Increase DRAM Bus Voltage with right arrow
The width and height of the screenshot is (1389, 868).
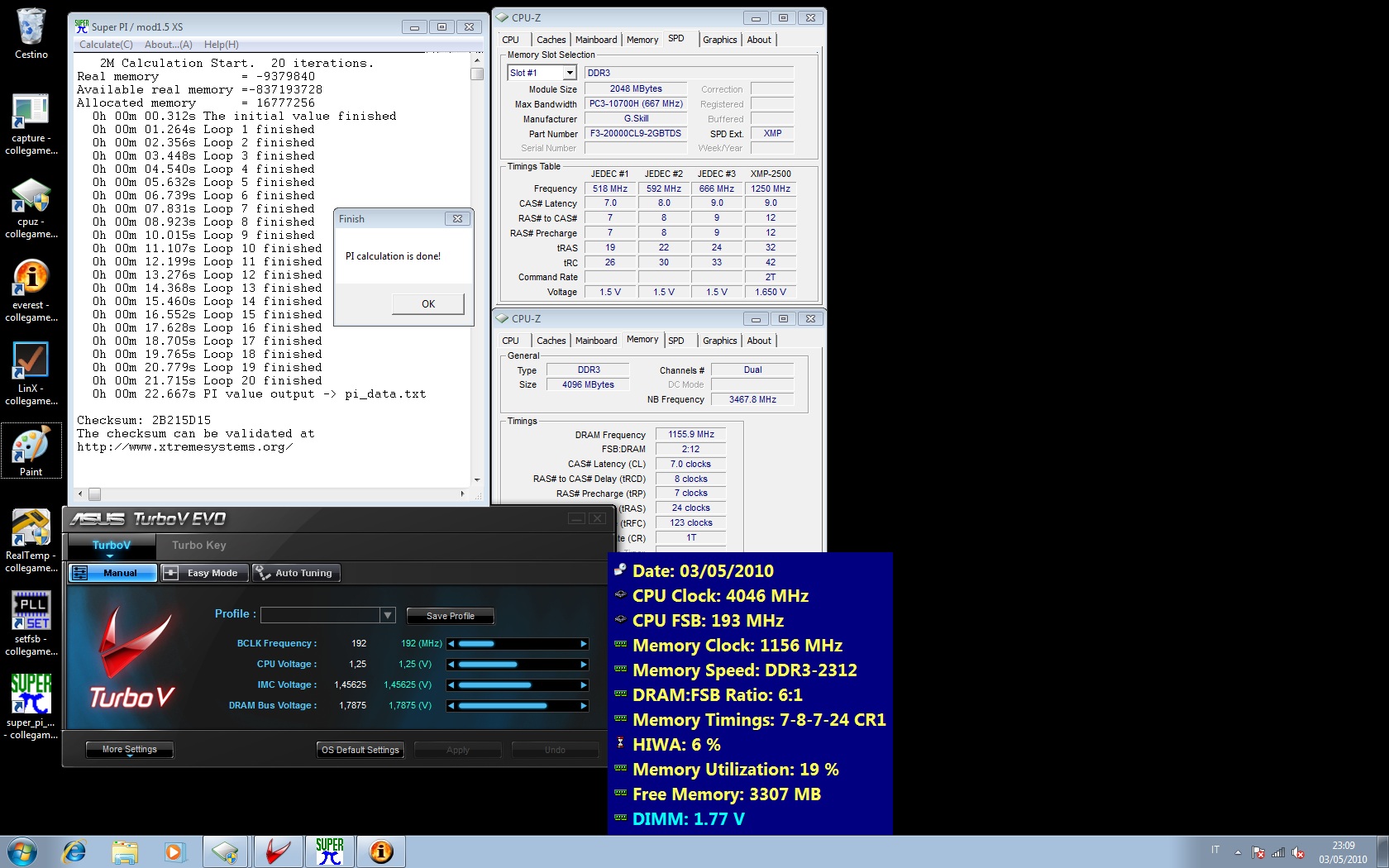(584, 705)
